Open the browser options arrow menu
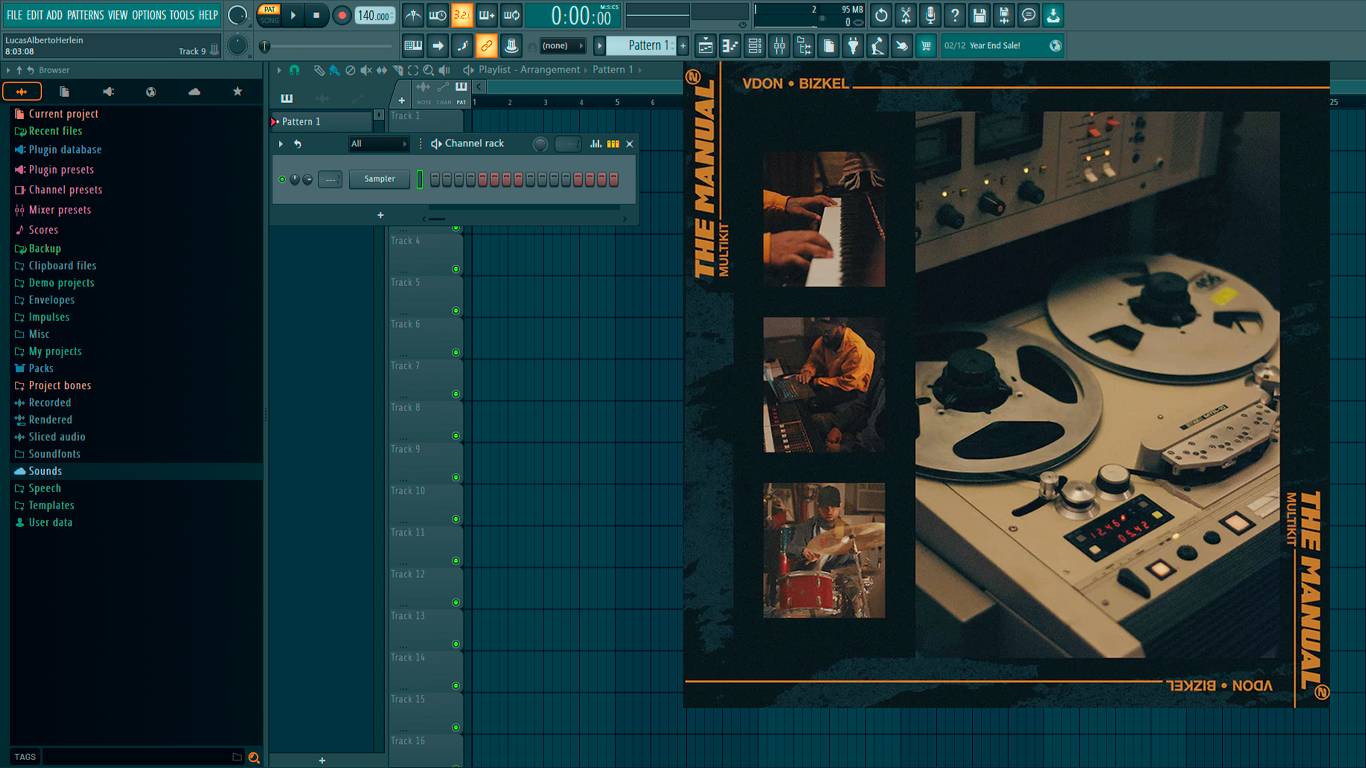The width and height of the screenshot is (1366, 768). tap(8, 70)
